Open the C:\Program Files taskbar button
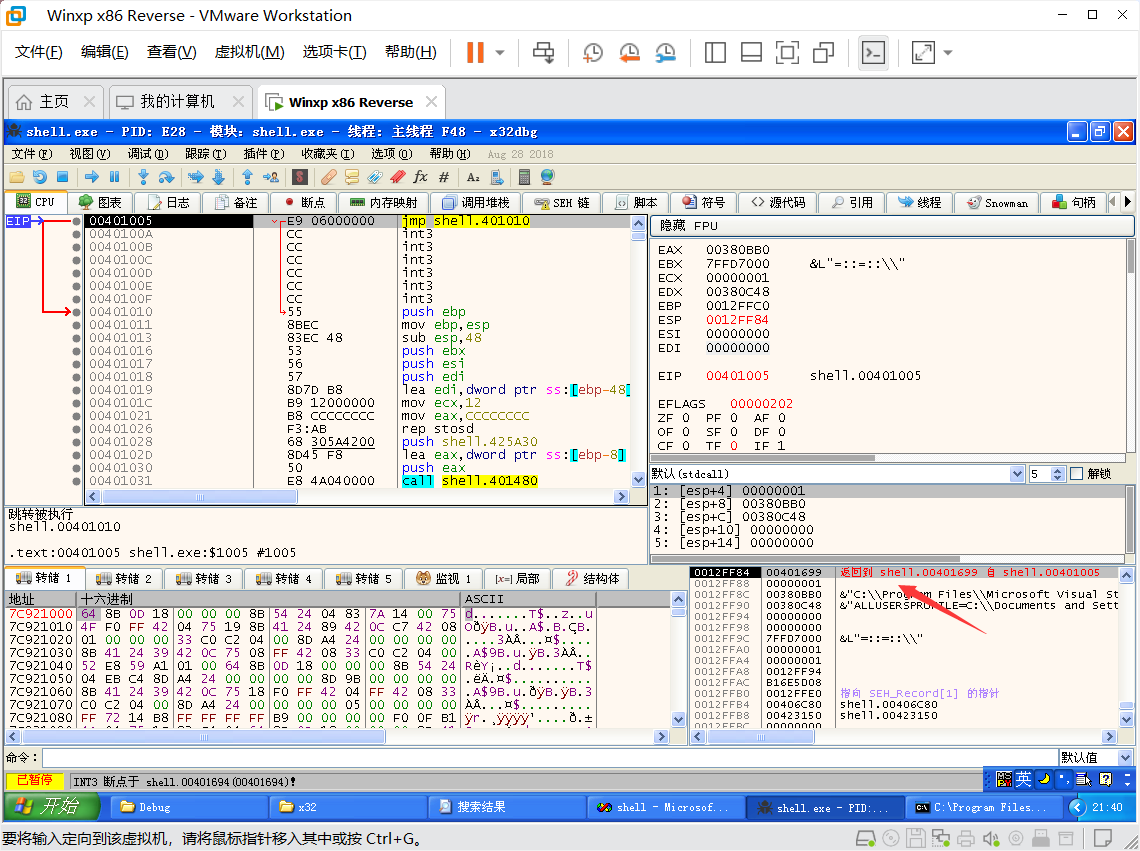 [985, 807]
